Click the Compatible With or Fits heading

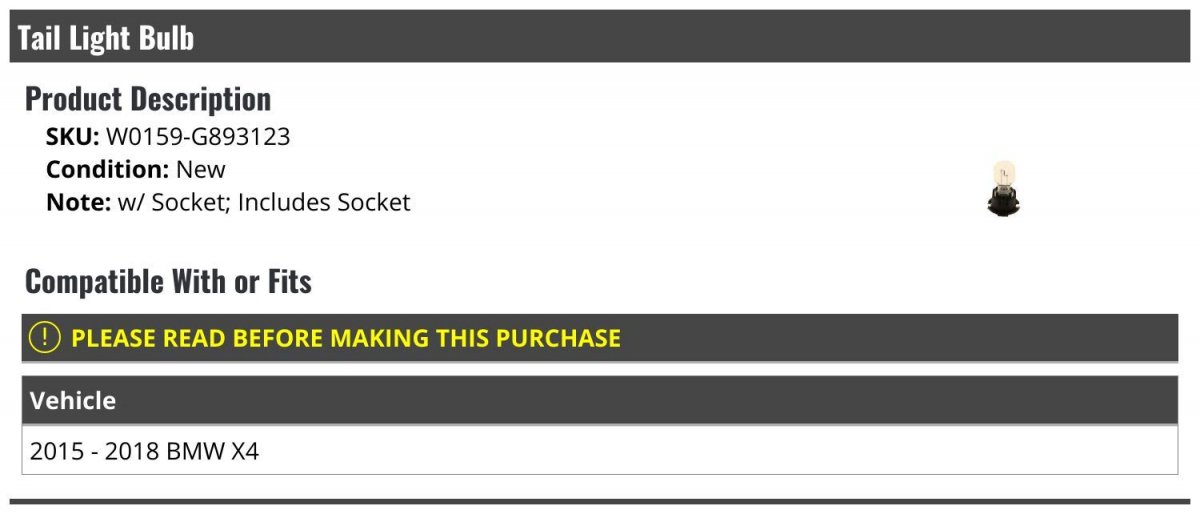(168, 282)
